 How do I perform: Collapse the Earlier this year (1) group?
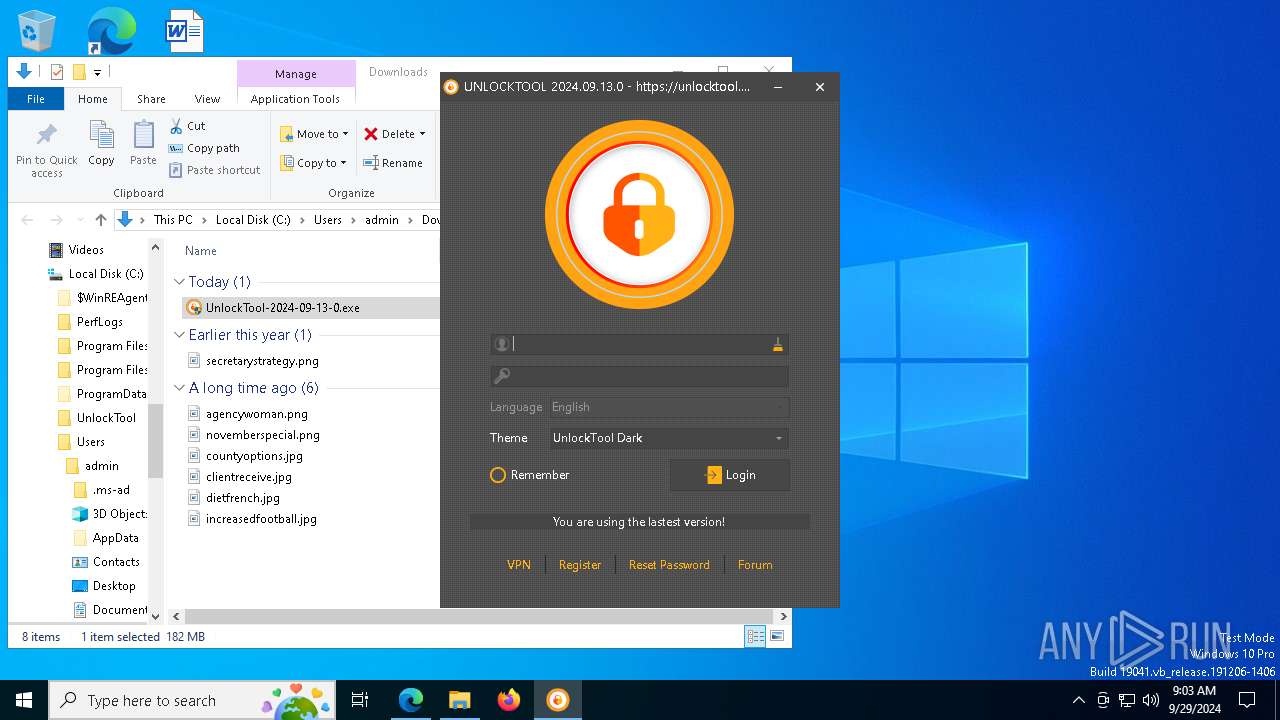coord(180,335)
